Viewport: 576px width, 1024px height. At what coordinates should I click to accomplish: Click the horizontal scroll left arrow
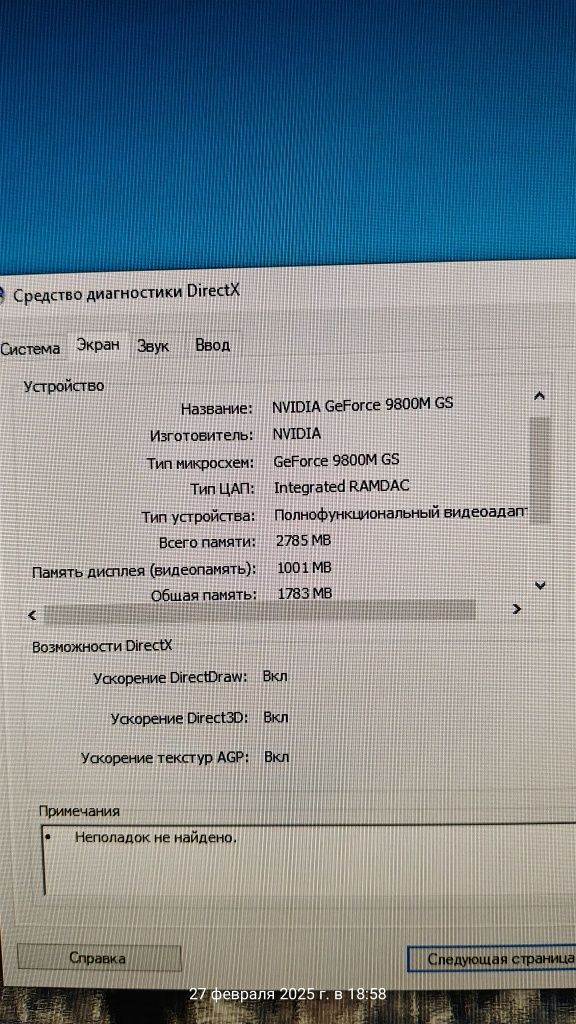coord(32,615)
